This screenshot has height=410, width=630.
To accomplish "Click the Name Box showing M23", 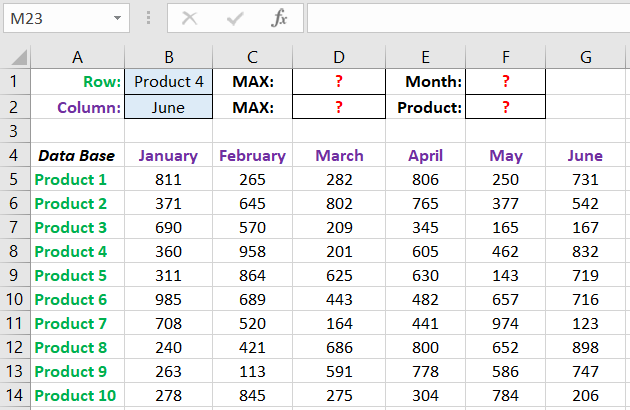I will (66, 18).
